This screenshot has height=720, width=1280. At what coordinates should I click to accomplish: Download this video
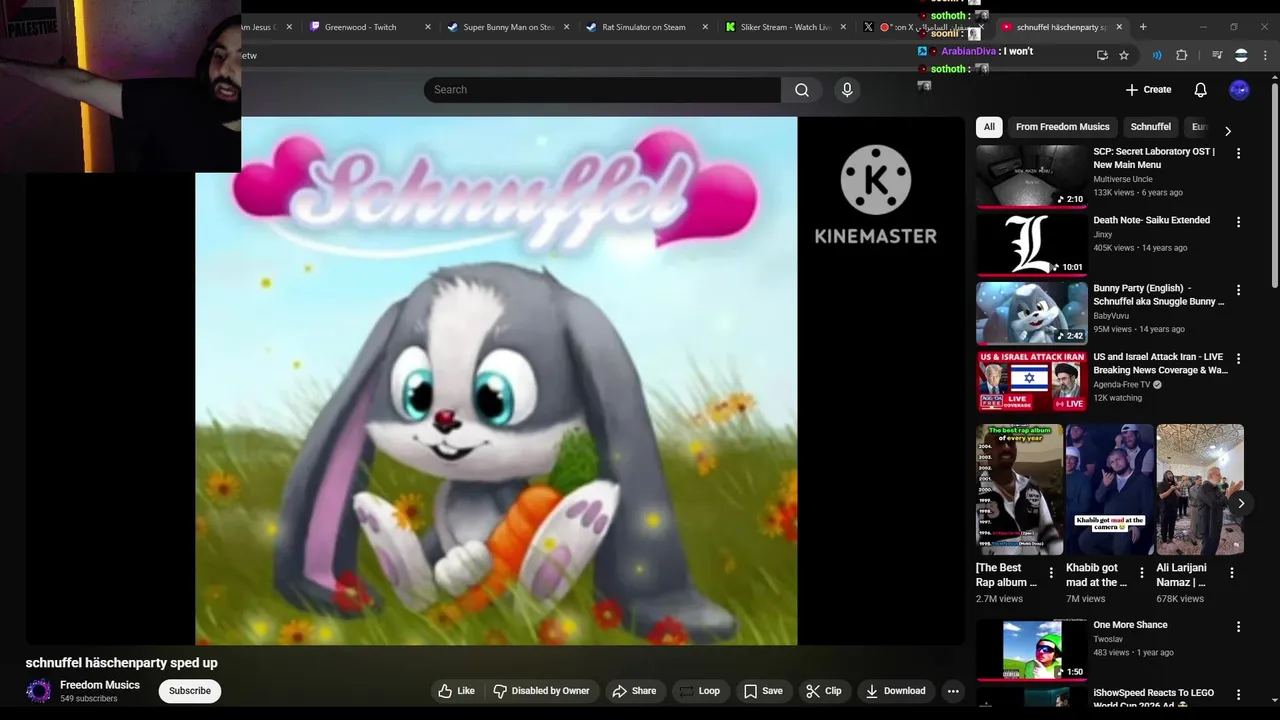tap(896, 691)
